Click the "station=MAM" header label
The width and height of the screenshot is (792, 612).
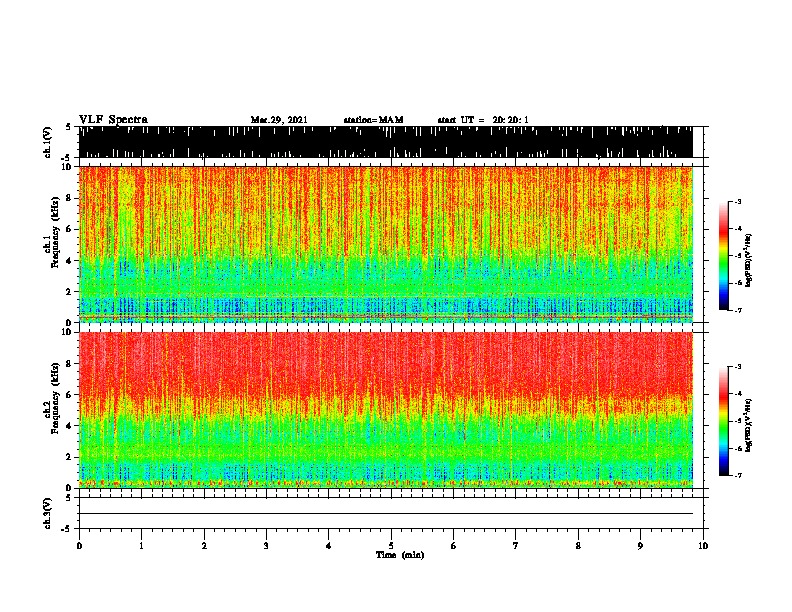(373, 120)
